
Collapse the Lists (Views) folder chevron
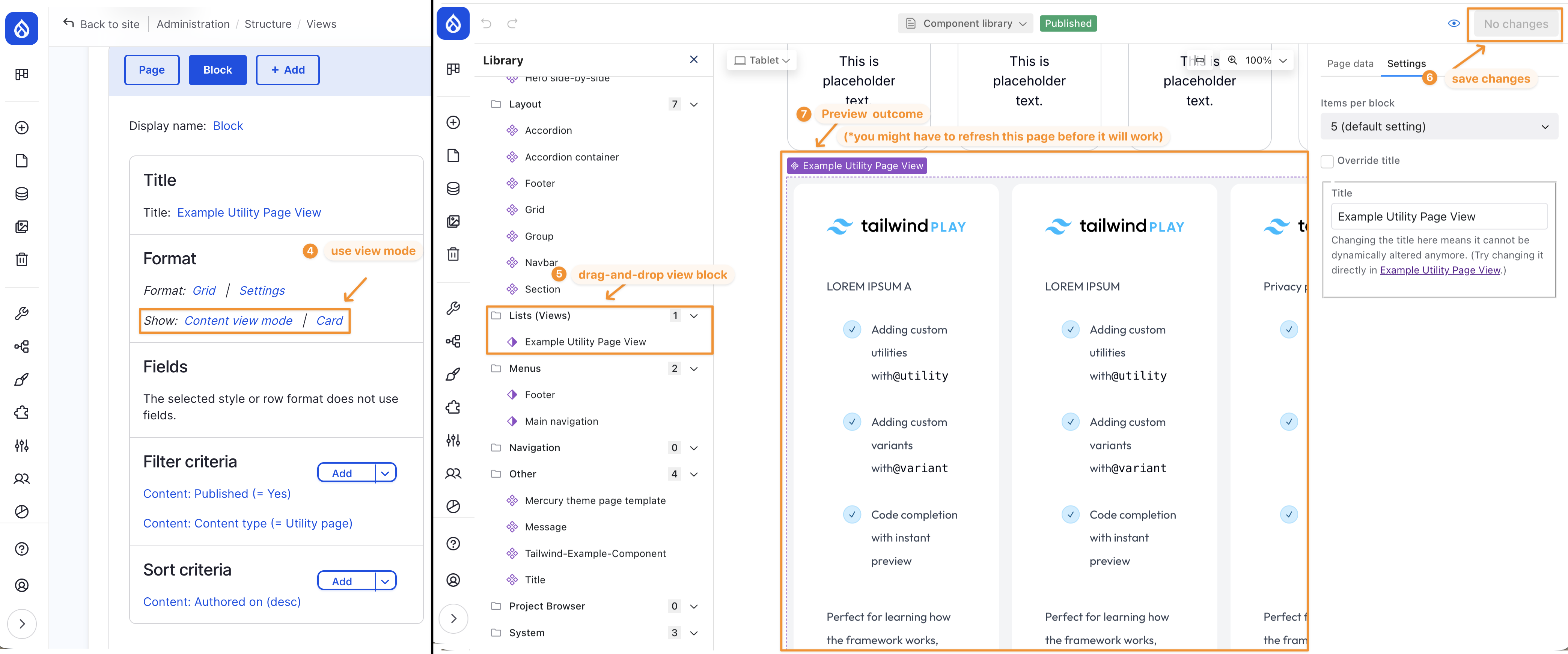click(x=693, y=315)
